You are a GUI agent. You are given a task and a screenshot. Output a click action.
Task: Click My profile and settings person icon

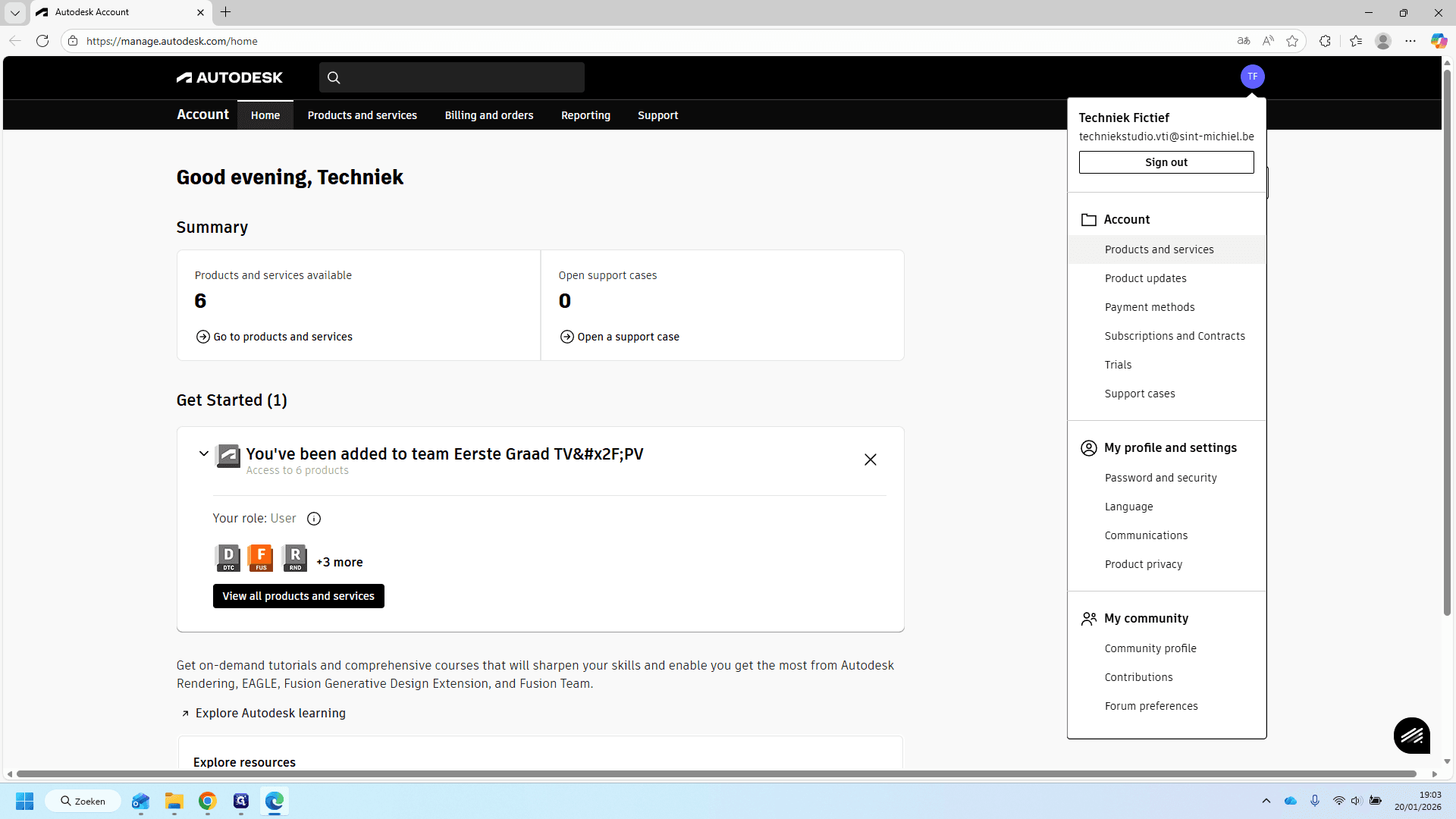pos(1089,448)
